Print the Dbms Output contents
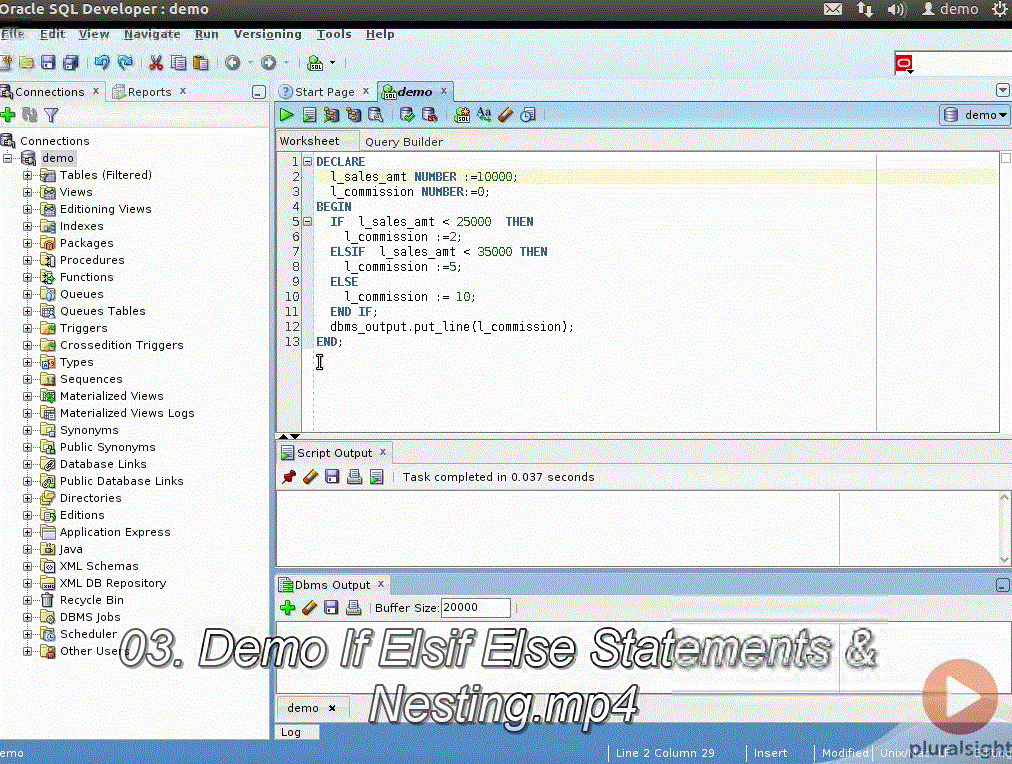Viewport: 1012px width, 764px height. 354,607
